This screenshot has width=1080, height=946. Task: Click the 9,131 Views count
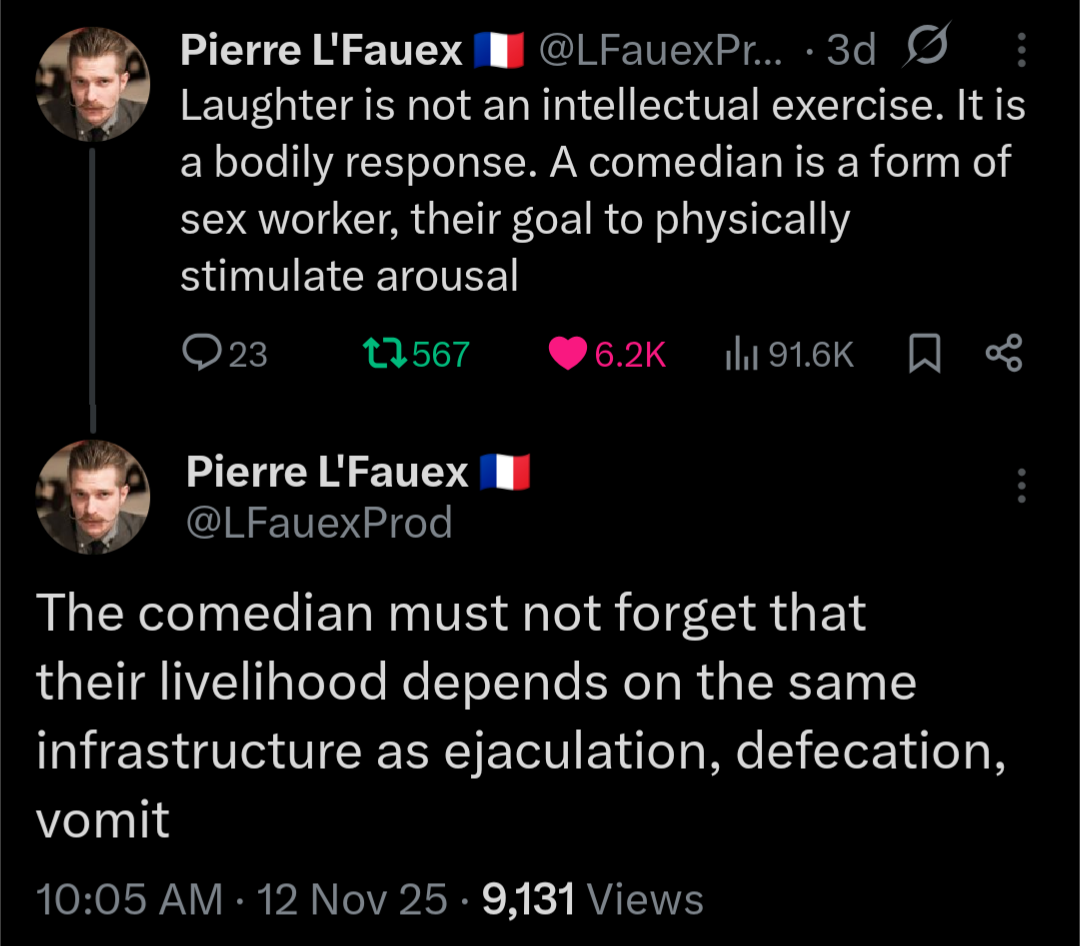(592, 899)
